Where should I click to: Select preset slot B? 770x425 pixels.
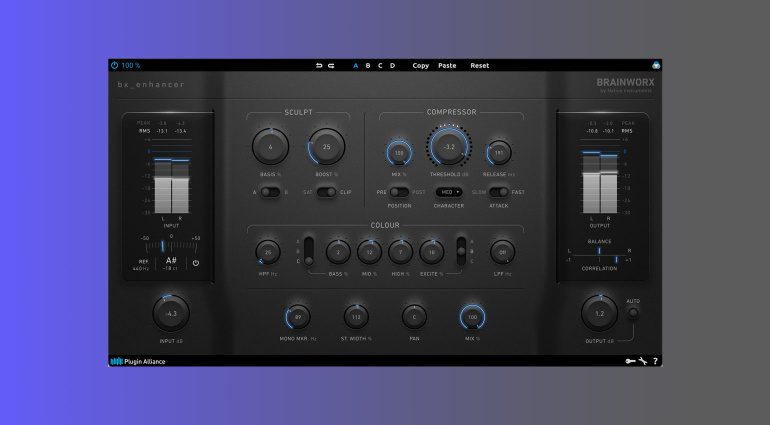367,66
